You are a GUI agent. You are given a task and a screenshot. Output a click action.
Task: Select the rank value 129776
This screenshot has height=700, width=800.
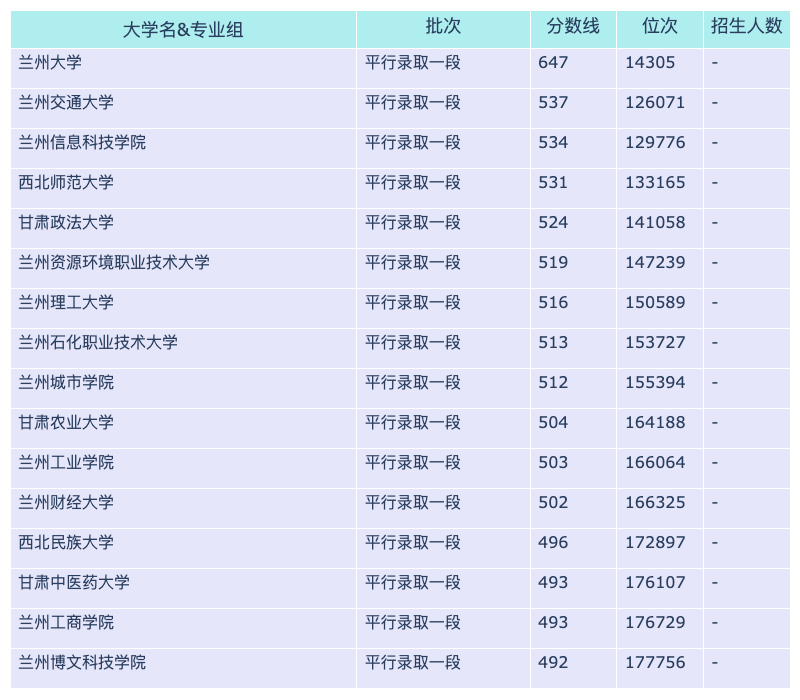click(655, 142)
